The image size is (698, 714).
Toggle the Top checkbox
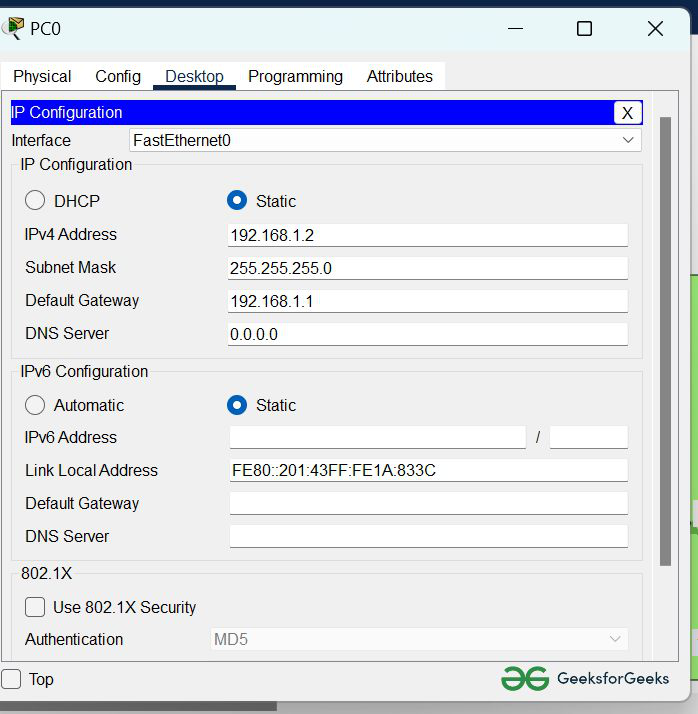[x=11, y=679]
